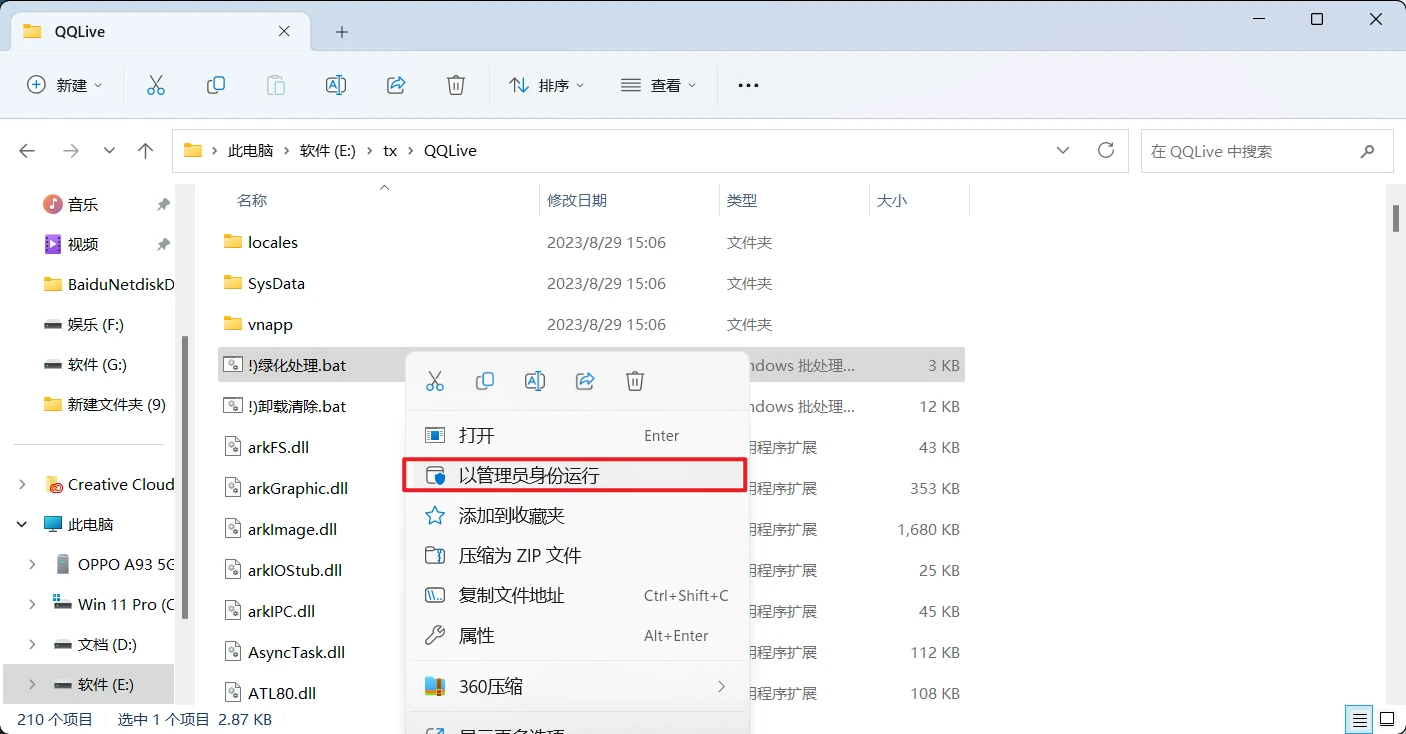Go forward with the right arrow

[71, 151]
